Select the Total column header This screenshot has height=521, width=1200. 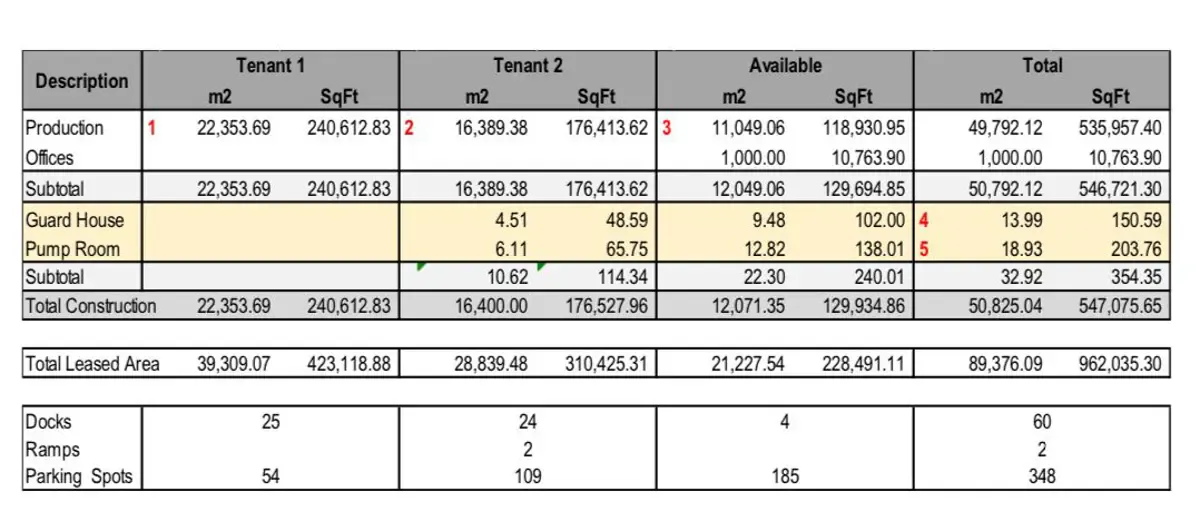click(x=1042, y=66)
